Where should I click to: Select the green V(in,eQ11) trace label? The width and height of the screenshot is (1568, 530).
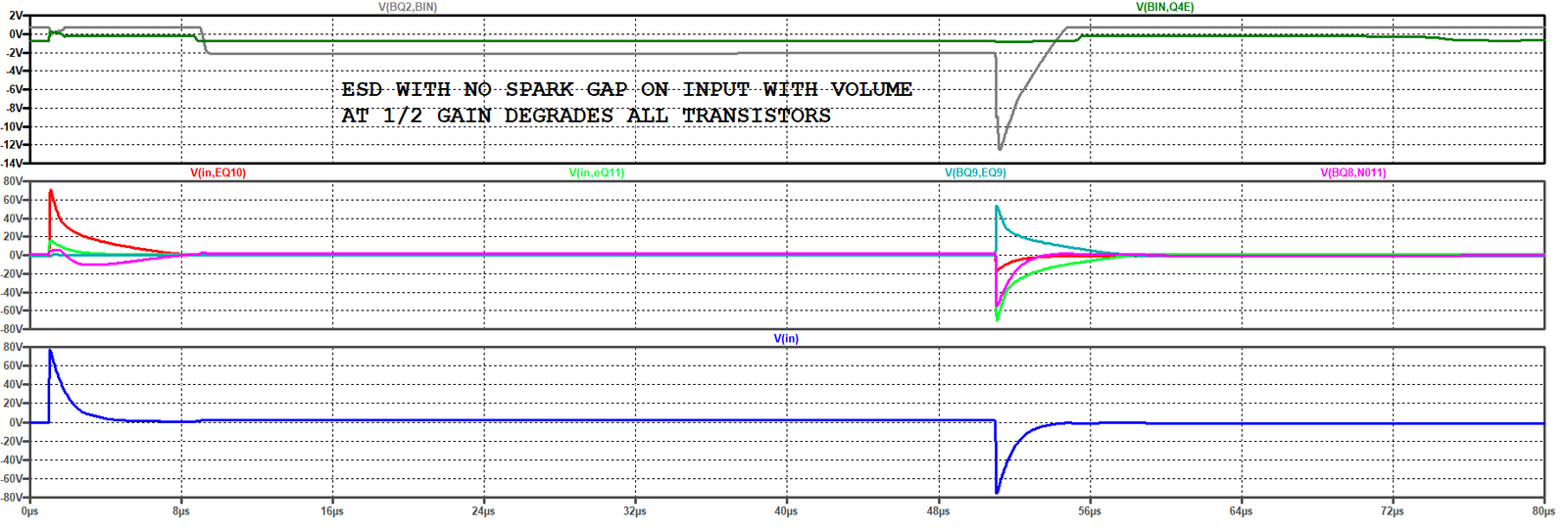pyautogui.click(x=596, y=172)
